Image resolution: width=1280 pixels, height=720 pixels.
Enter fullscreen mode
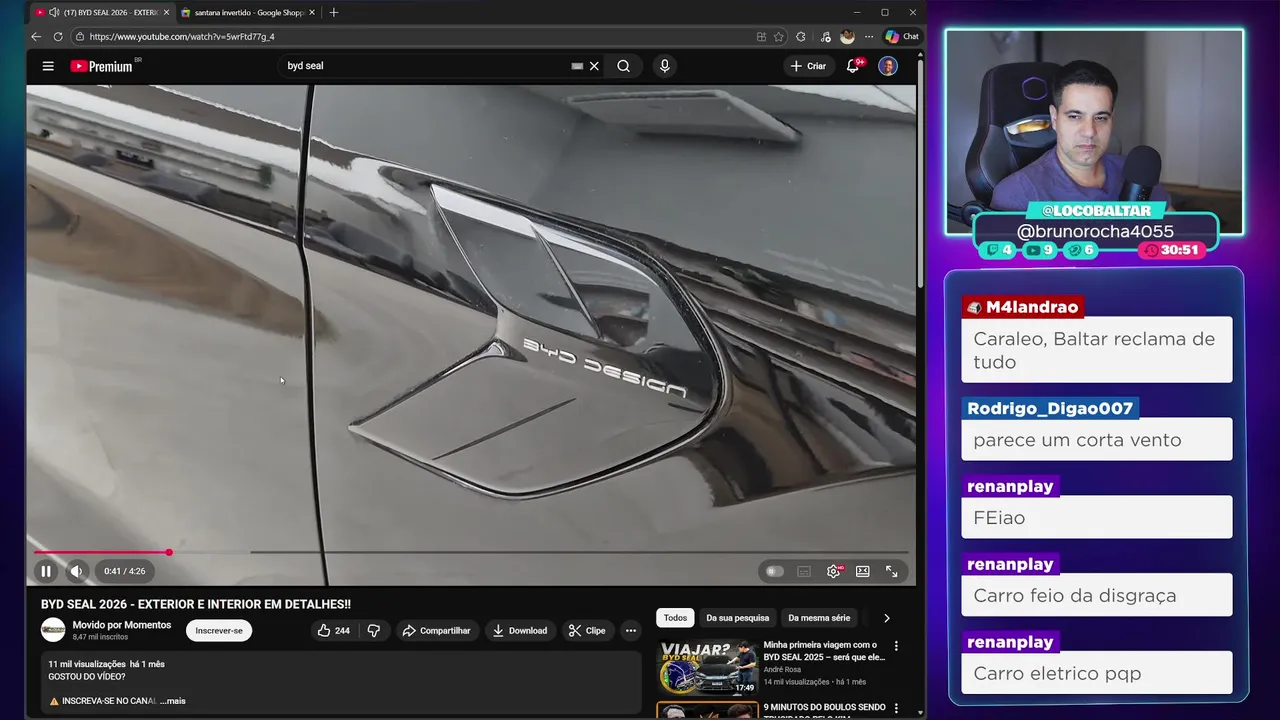click(x=892, y=571)
